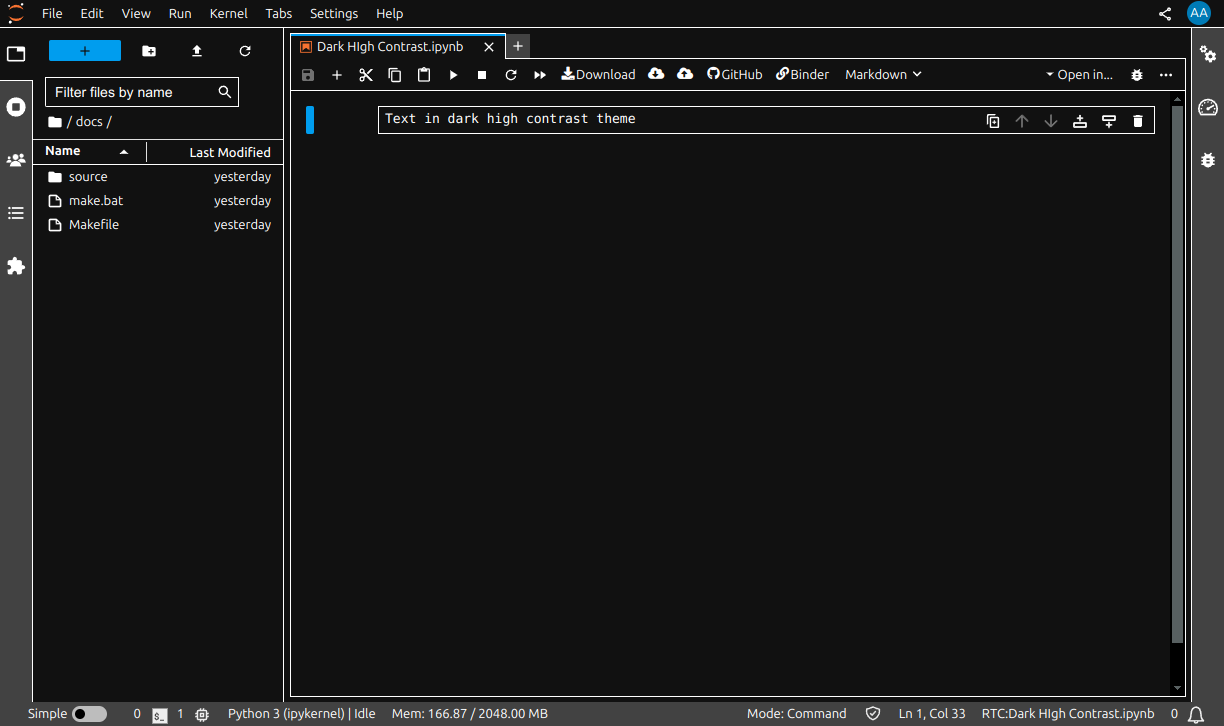Duplicate the cell using cell toolbar icon
Screen dimensions: 1224x726
pyautogui.click(x=993, y=121)
